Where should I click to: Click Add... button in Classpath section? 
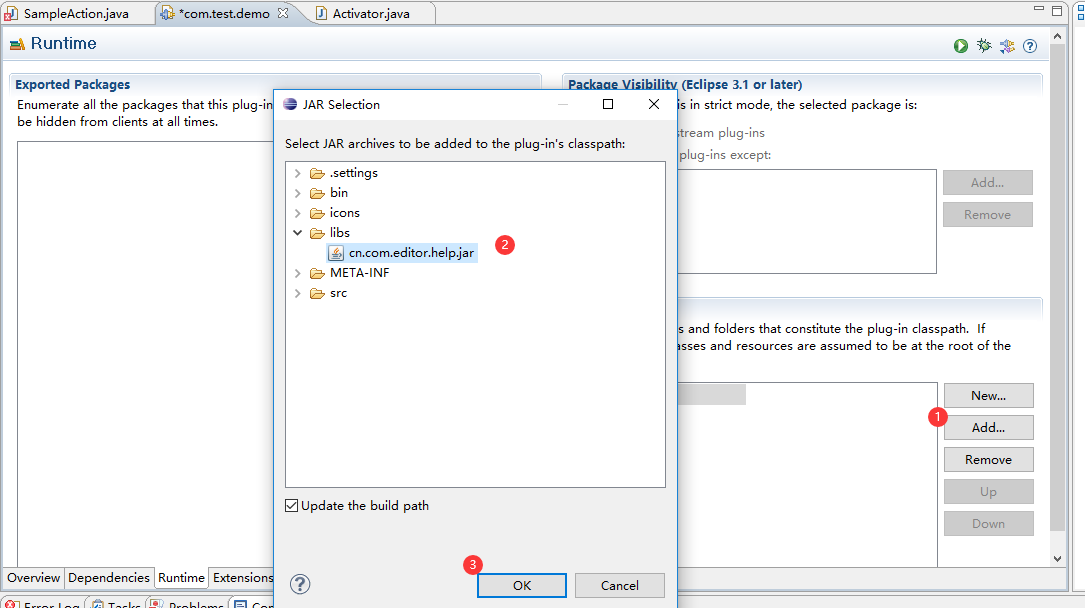pyautogui.click(x=988, y=427)
